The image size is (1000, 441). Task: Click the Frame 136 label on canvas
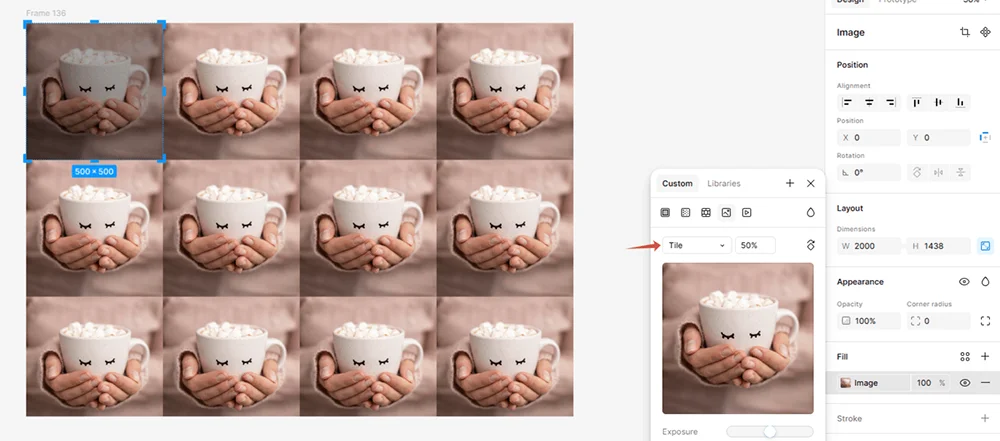pyautogui.click(x=46, y=13)
